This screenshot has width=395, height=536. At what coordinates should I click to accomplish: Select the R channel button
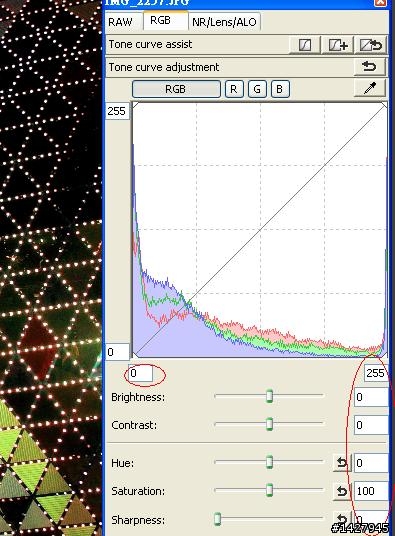[234, 89]
